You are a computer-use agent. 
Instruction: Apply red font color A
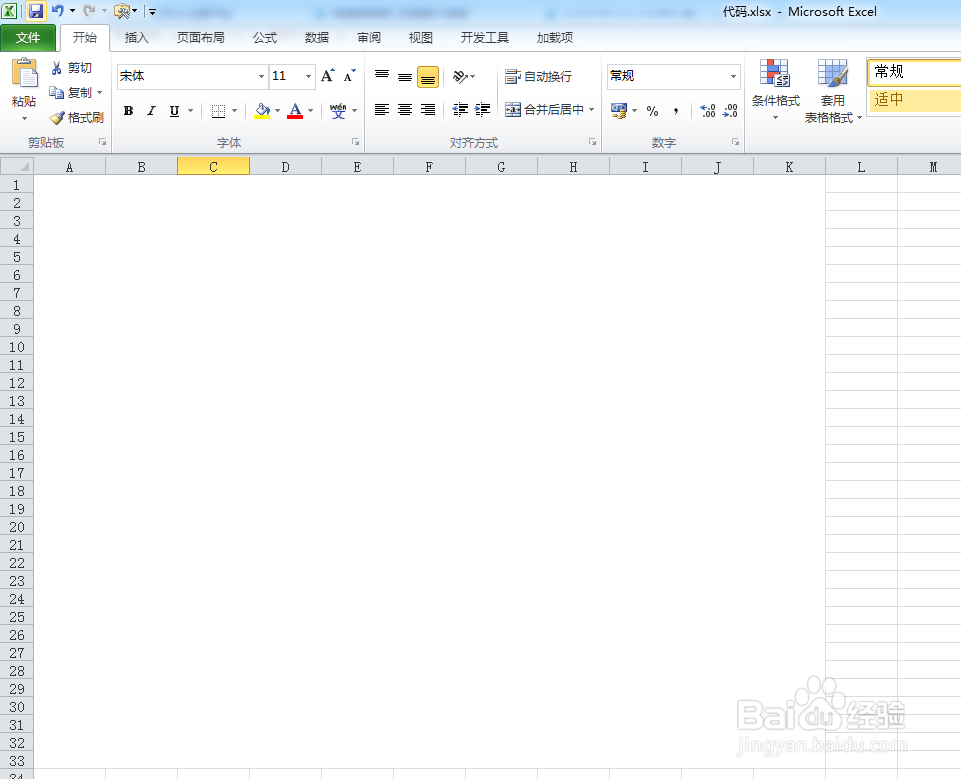(295, 111)
